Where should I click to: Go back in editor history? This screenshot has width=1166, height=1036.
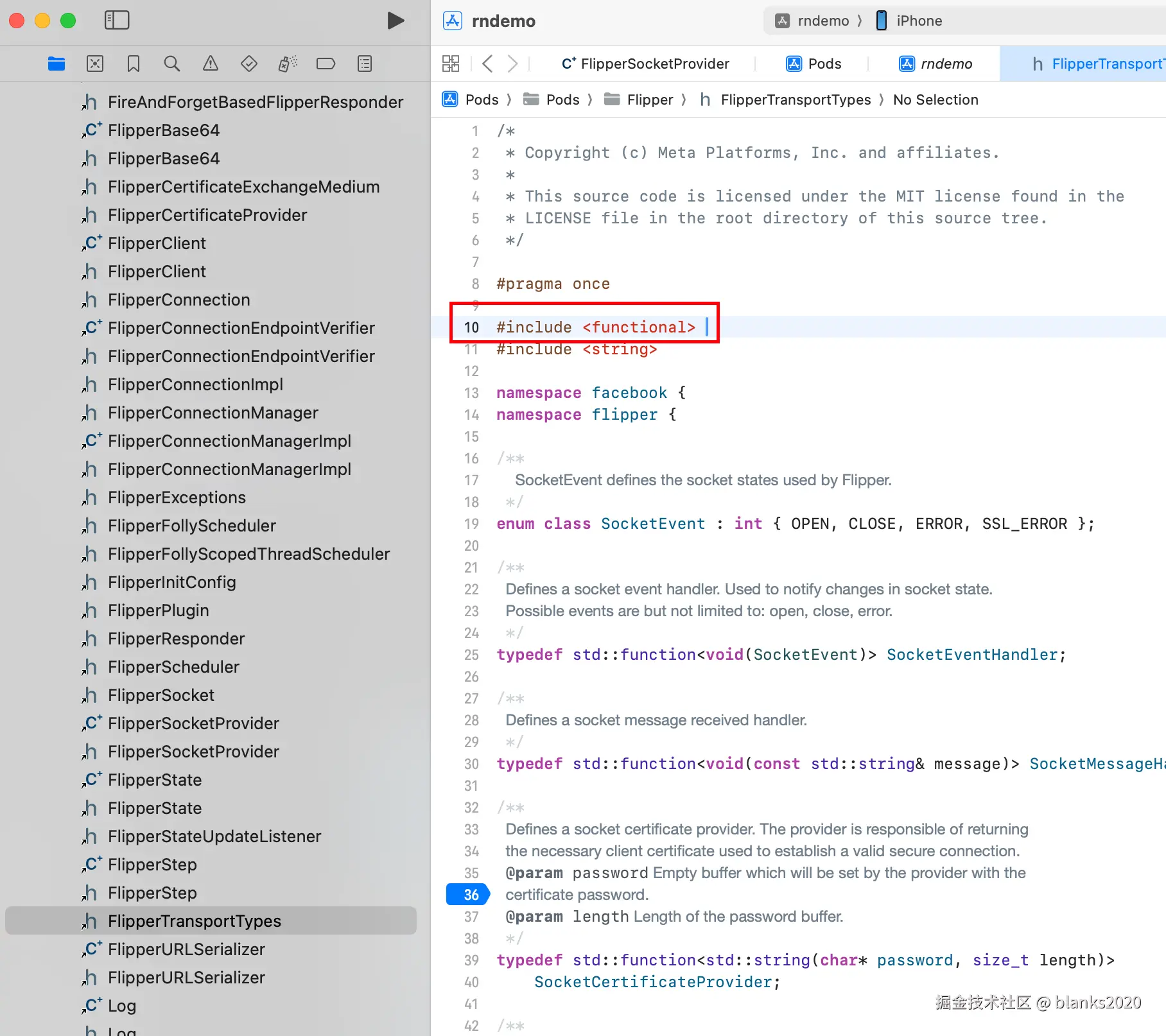(487, 64)
